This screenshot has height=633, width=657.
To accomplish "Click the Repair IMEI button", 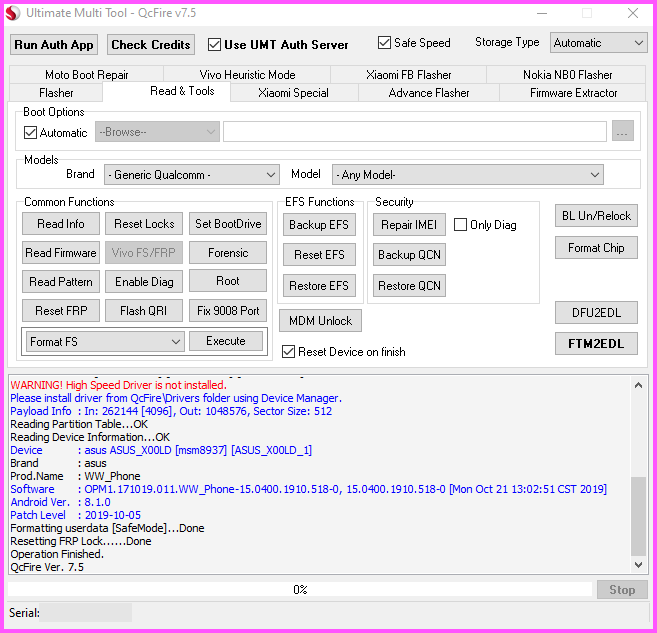I will pyautogui.click(x=409, y=225).
